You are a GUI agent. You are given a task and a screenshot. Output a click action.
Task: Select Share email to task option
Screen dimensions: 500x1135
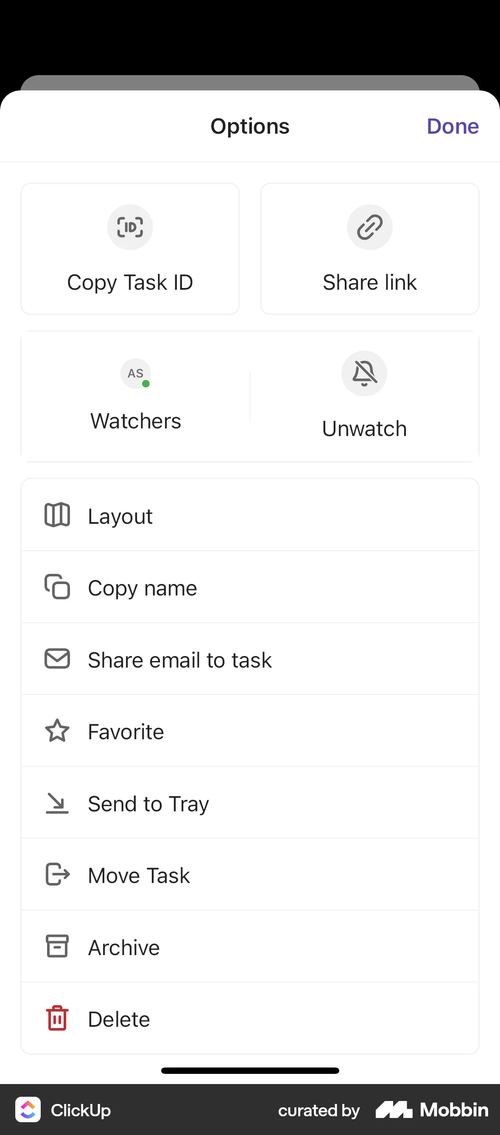(250, 659)
